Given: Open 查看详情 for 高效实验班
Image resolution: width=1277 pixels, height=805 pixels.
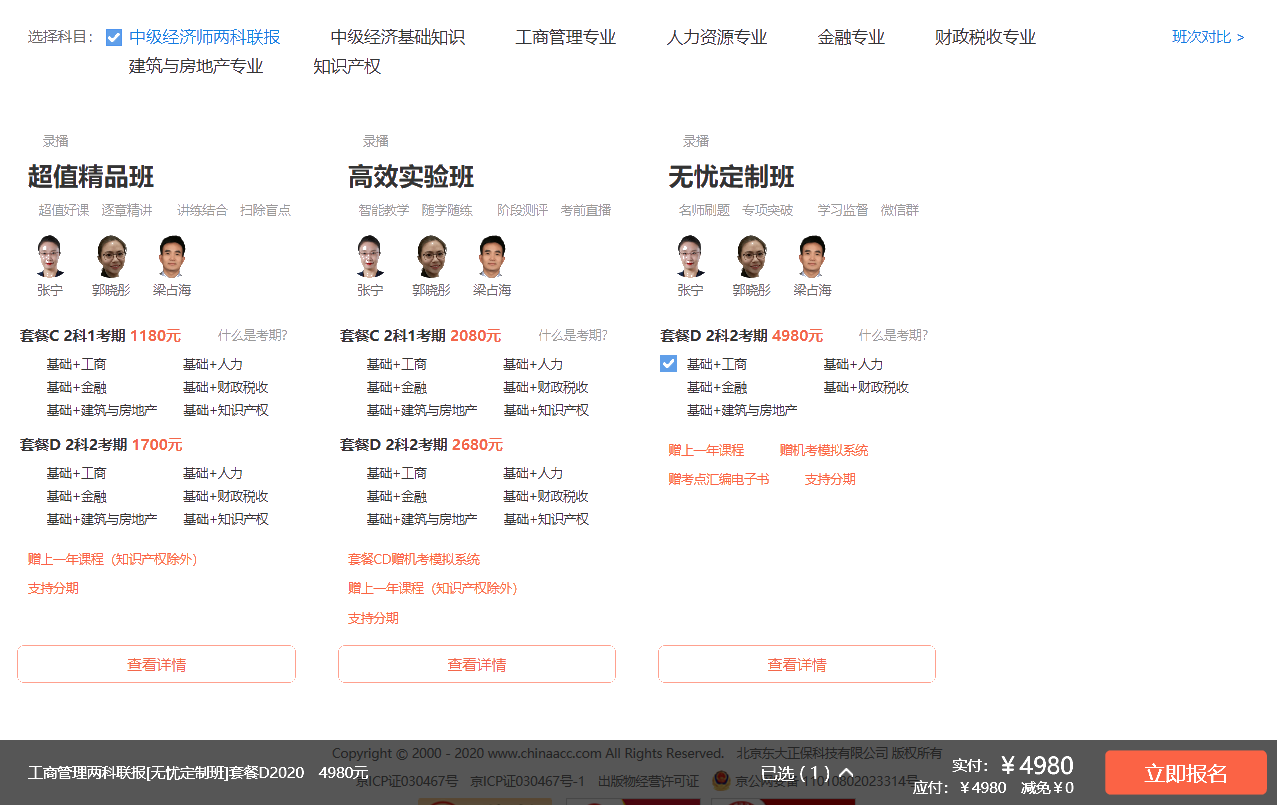Looking at the screenshot, I should pos(476,664).
